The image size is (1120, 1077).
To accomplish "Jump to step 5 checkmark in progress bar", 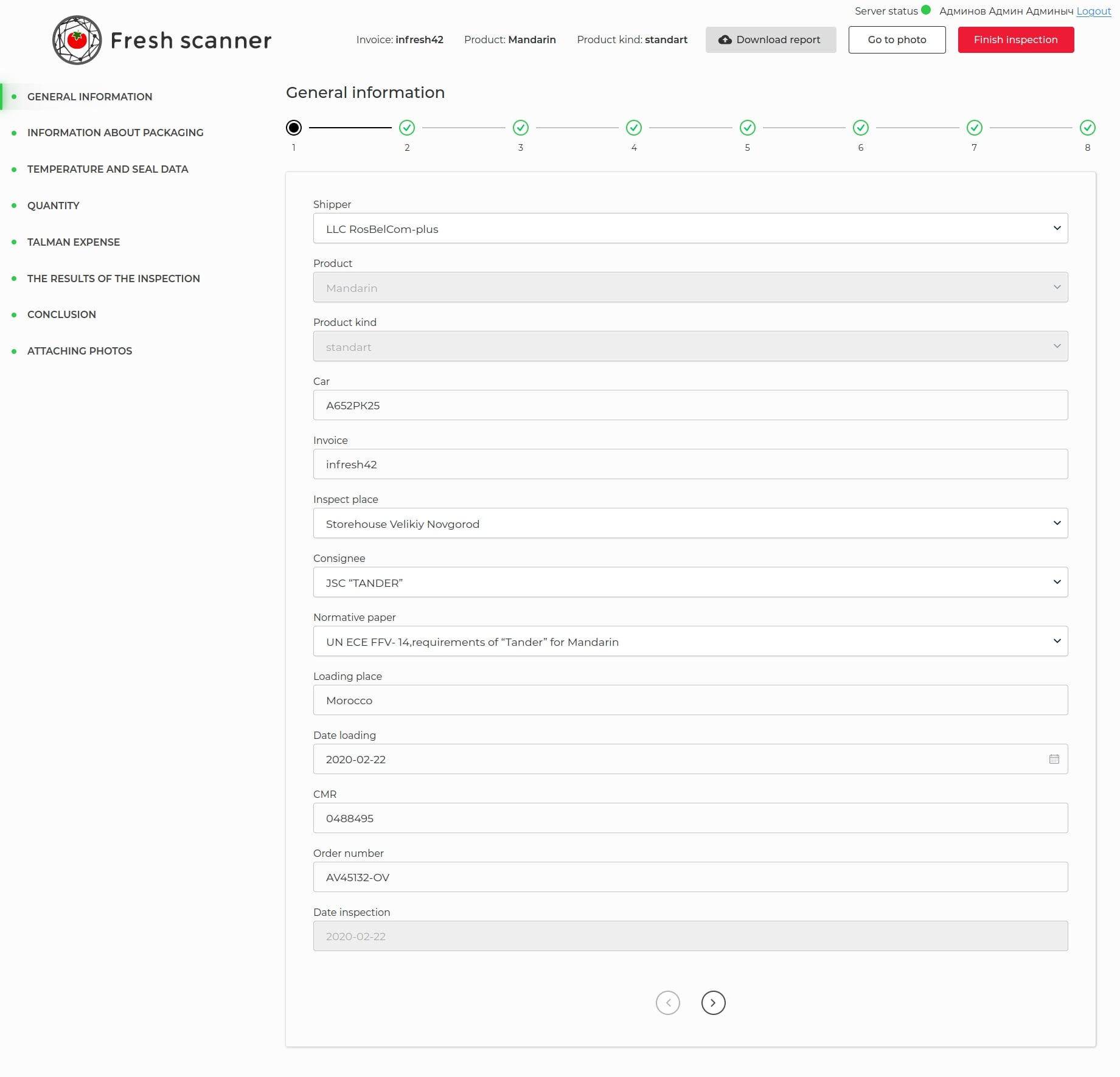I will pyautogui.click(x=747, y=128).
